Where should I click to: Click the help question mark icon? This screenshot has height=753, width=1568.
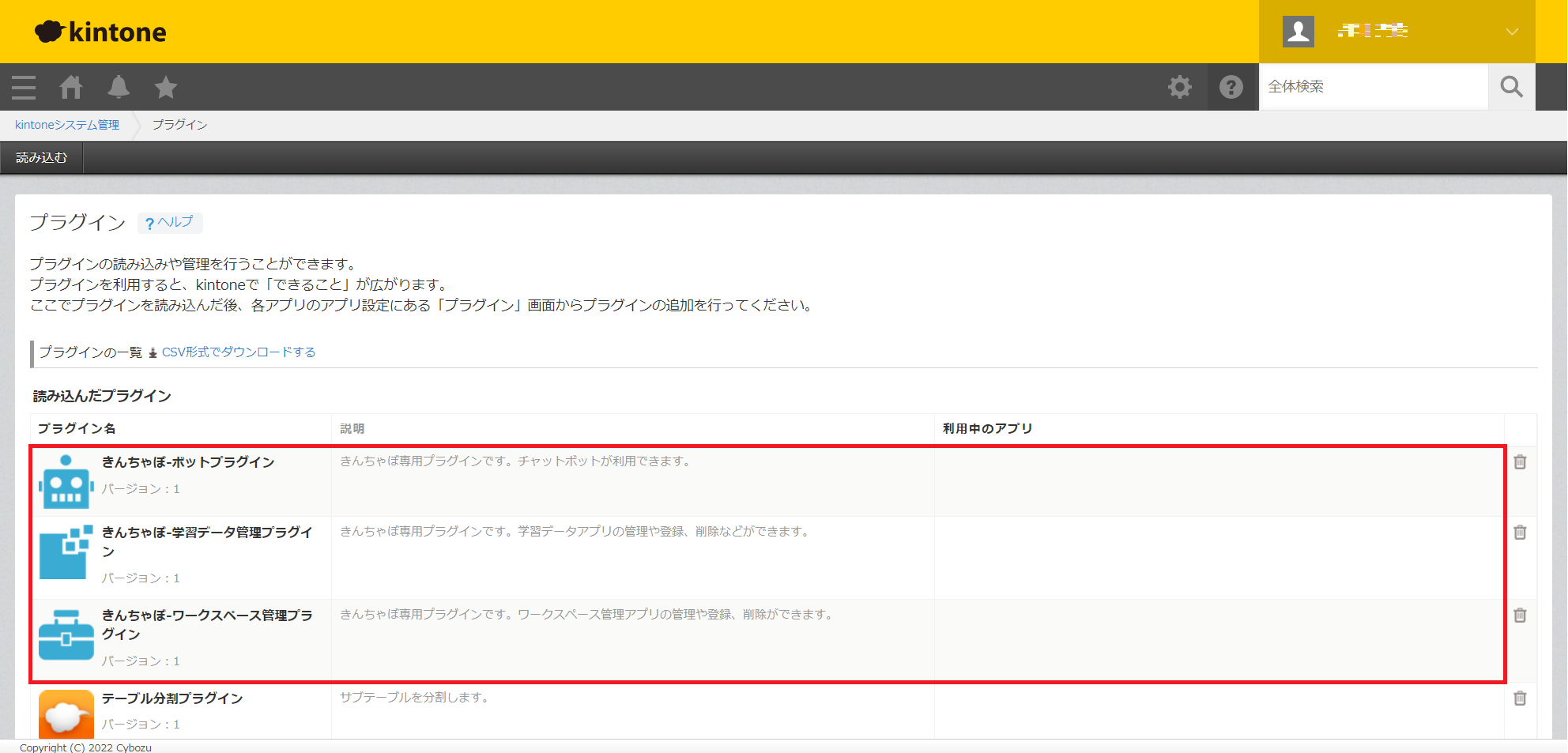coord(1231,87)
